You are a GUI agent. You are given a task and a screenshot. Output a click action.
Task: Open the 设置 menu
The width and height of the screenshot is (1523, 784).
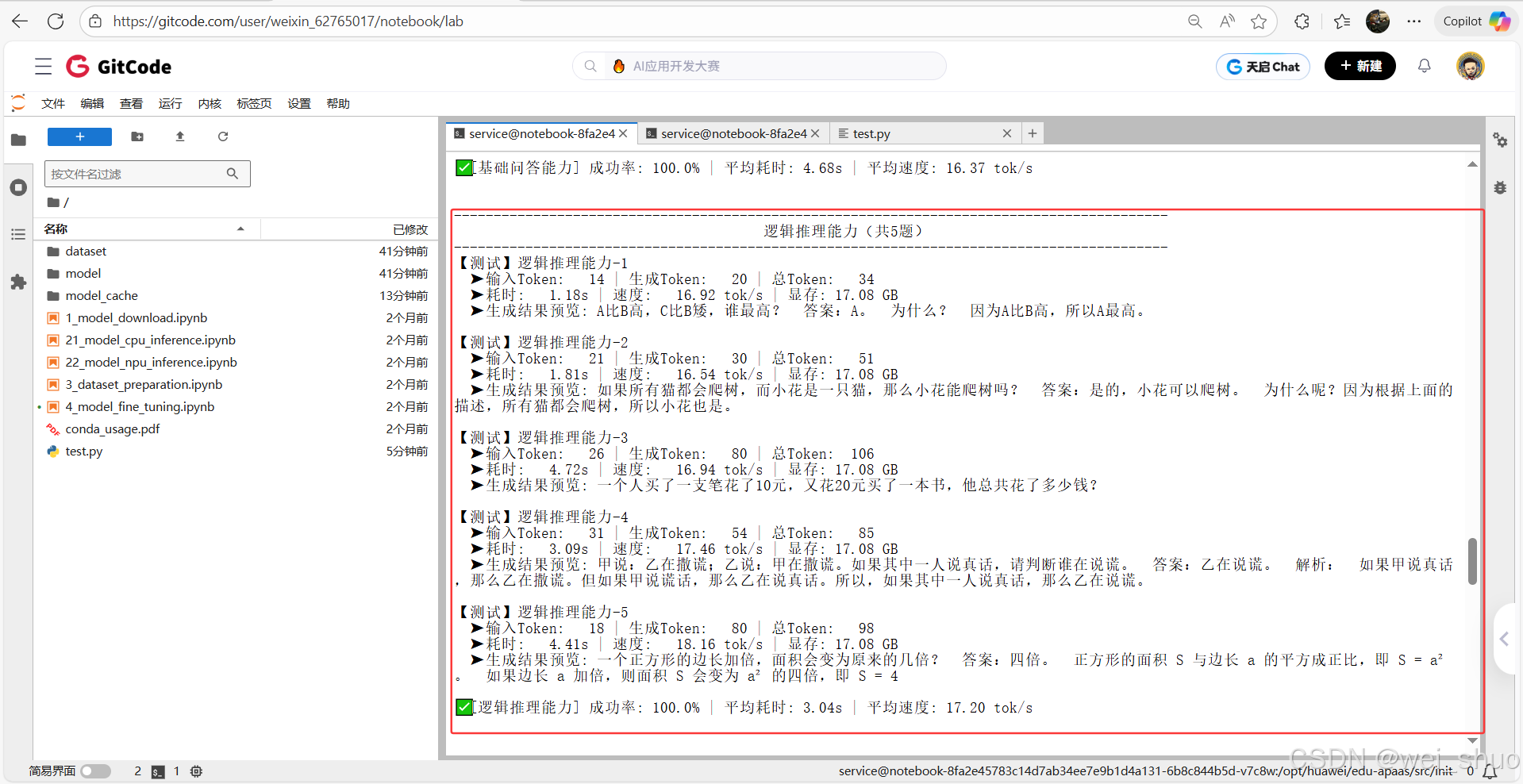tap(299, 103)
